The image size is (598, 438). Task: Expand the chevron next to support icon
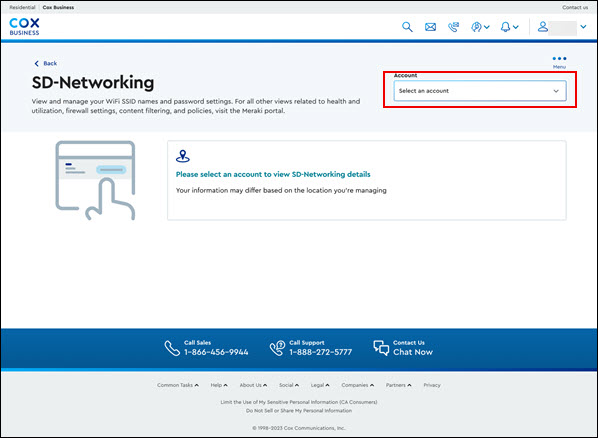(x=487, y=27)
